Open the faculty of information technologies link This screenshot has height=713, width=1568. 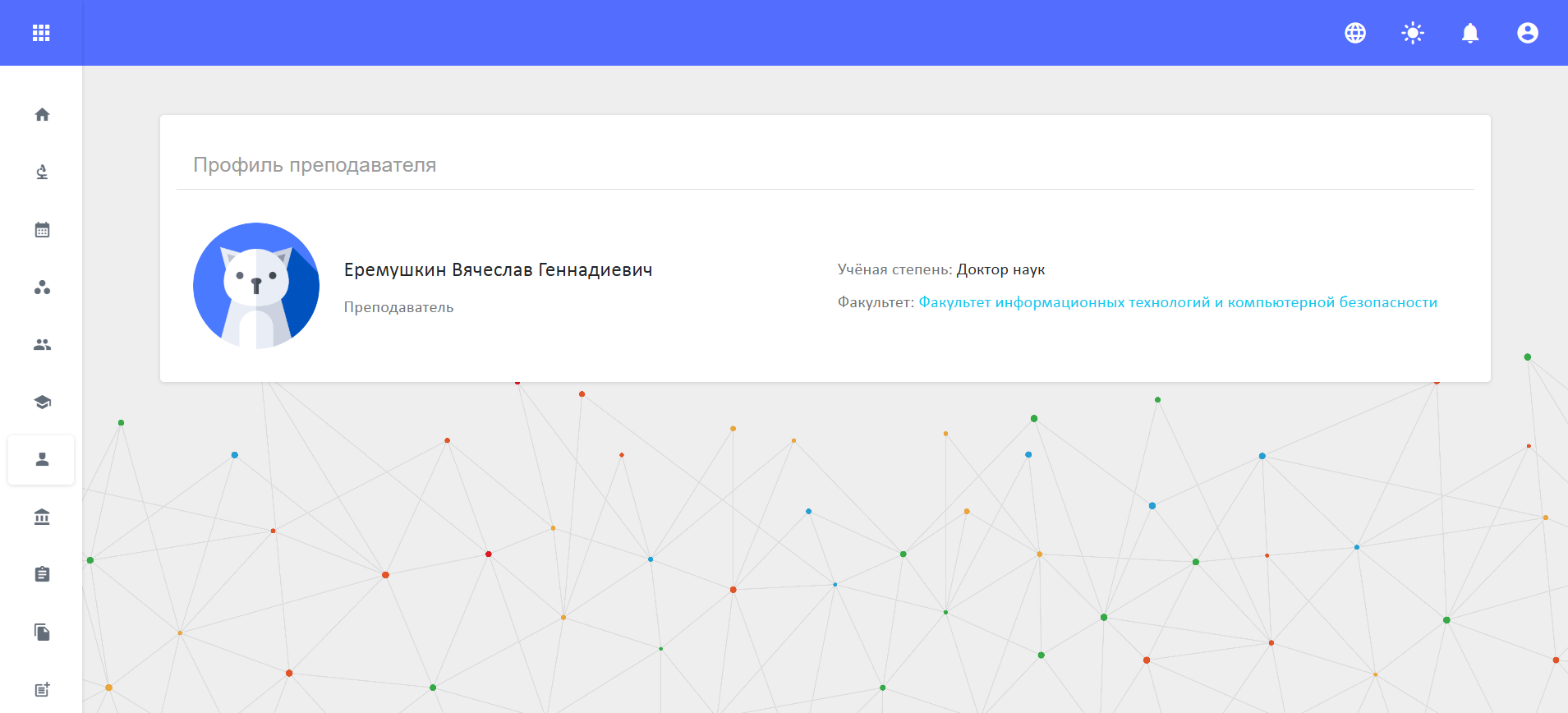1178,302
